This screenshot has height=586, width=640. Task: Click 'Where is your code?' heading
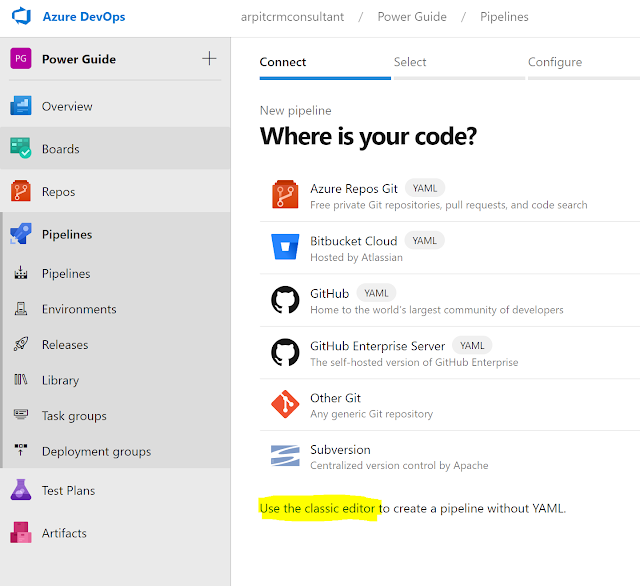[x=368, y=136]
